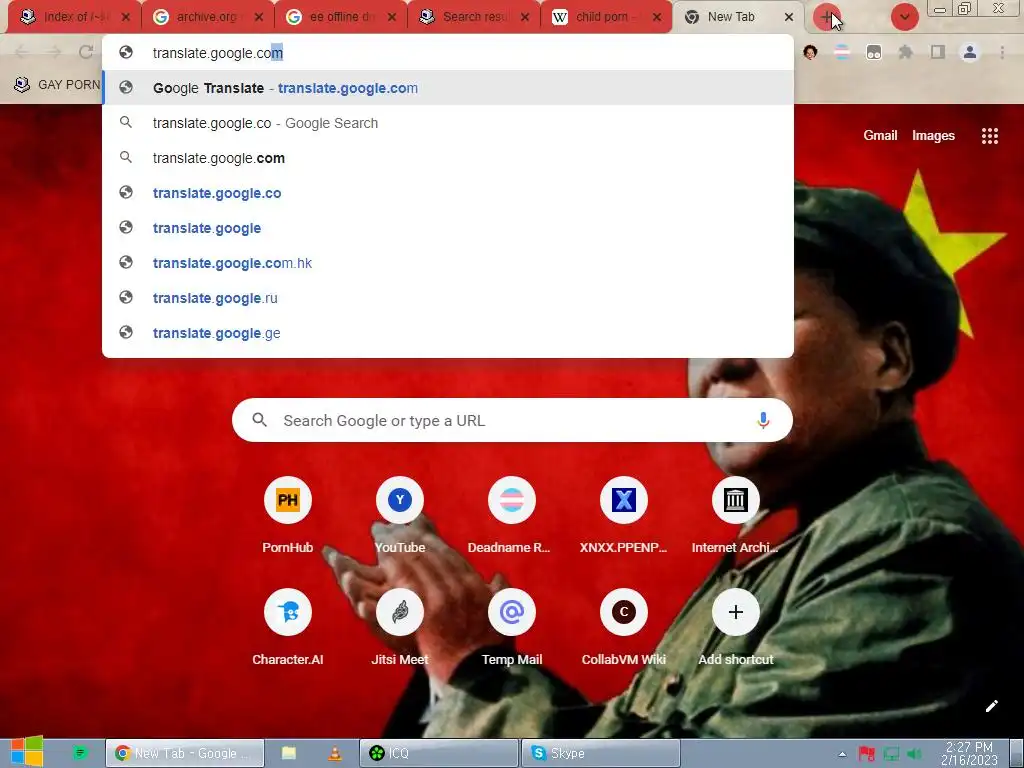Click the mask-shaped extension icon
This screenshot has width=1024, height=768.
coord(874,52)
